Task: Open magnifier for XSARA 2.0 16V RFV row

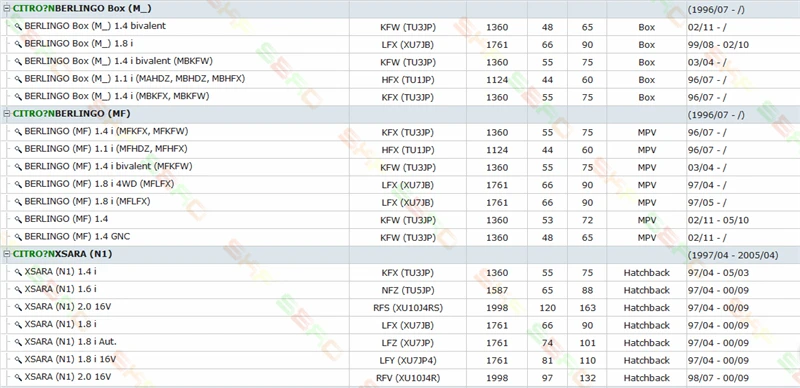Action: click(x=18, y=378)
